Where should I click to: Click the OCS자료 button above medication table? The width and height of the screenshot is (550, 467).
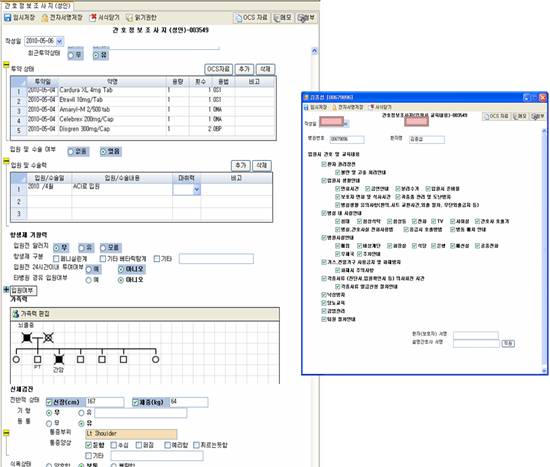click(x=218, y=69)
